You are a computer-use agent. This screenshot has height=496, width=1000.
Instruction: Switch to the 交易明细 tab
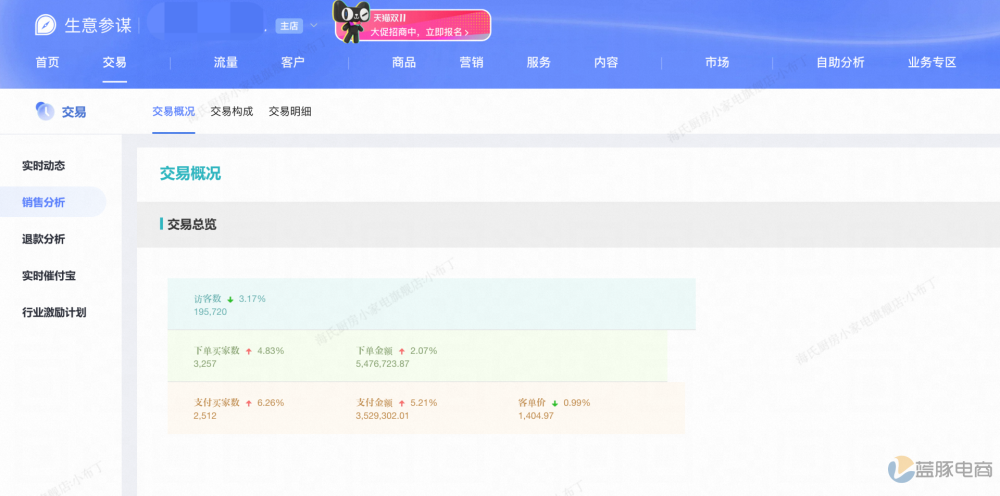coord(290,112)
